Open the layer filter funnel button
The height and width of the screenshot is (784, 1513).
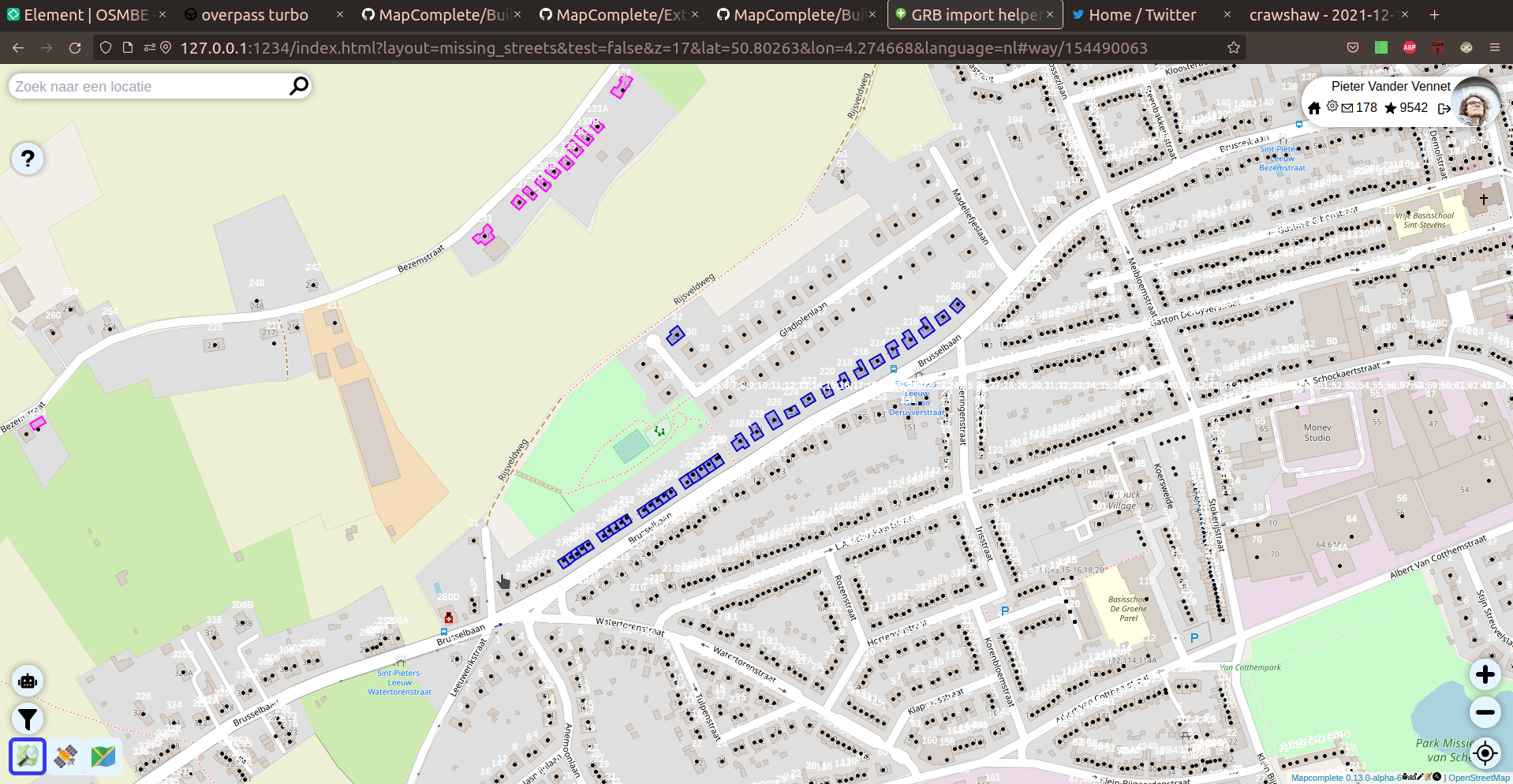[x=28, y=719]
